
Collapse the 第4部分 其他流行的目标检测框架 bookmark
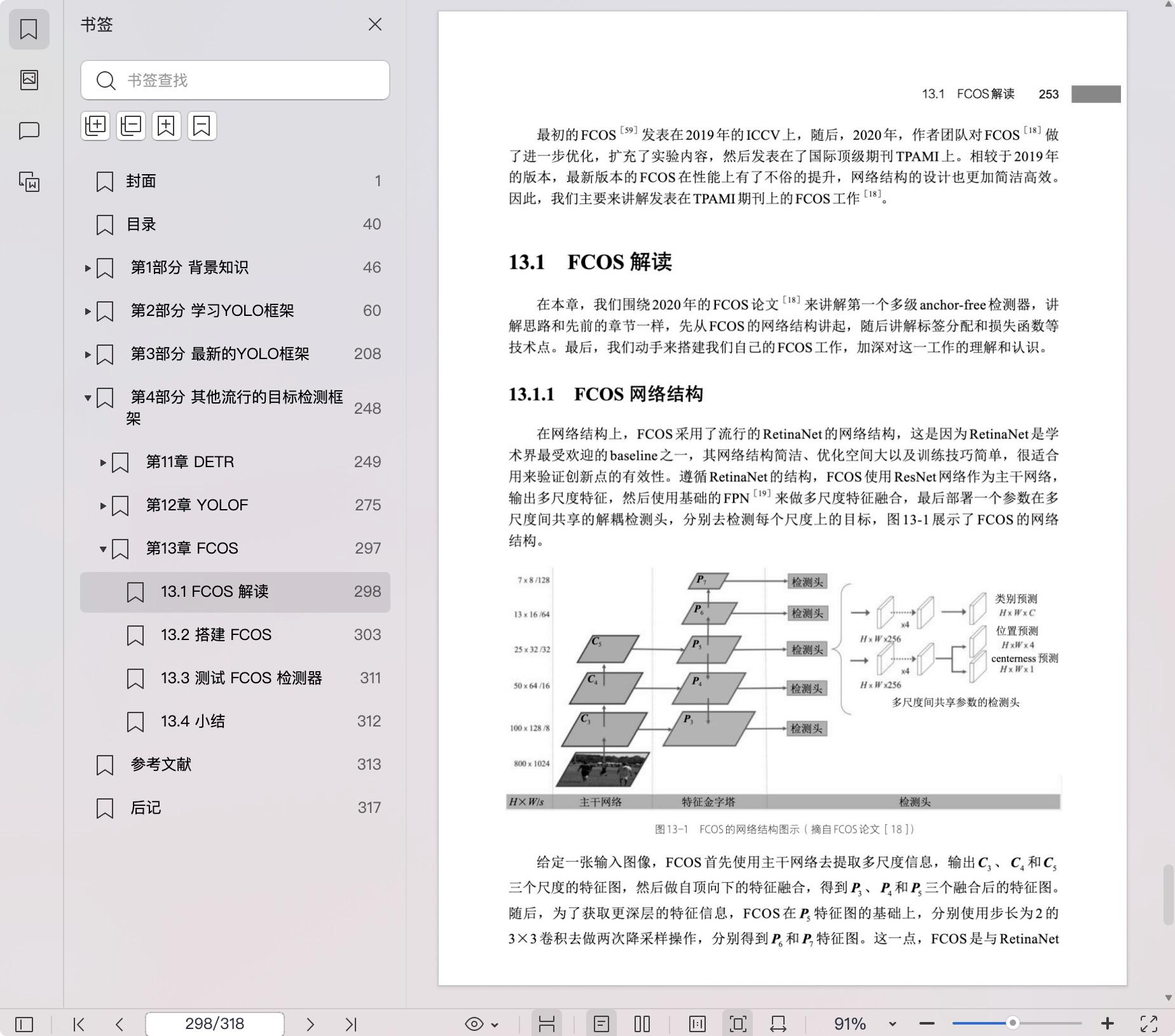pyautogui.click(x=88, y=398)
